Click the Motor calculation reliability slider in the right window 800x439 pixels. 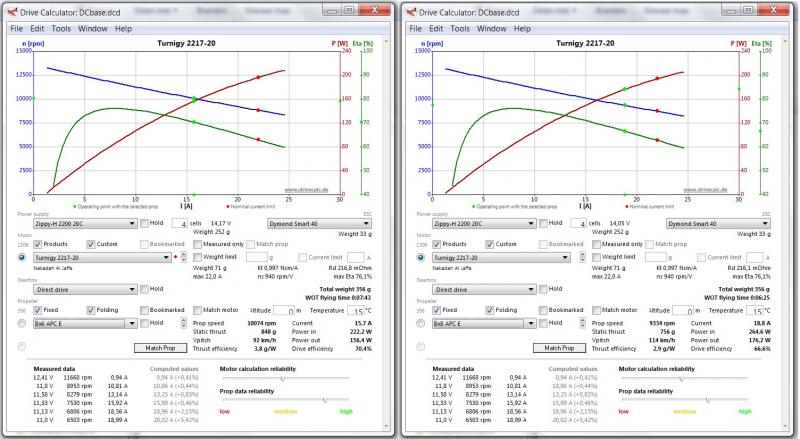684,379
